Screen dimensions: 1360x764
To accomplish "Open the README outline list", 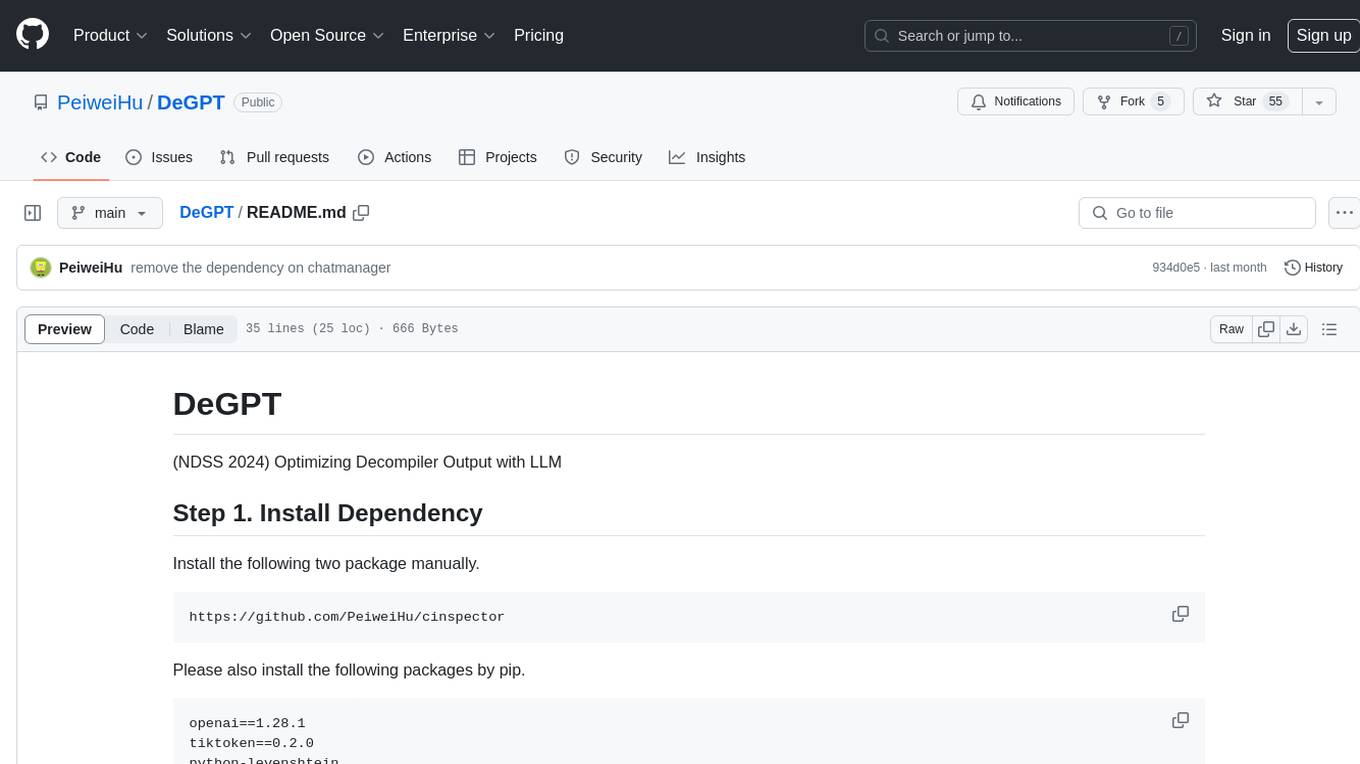I will 1329,329.
